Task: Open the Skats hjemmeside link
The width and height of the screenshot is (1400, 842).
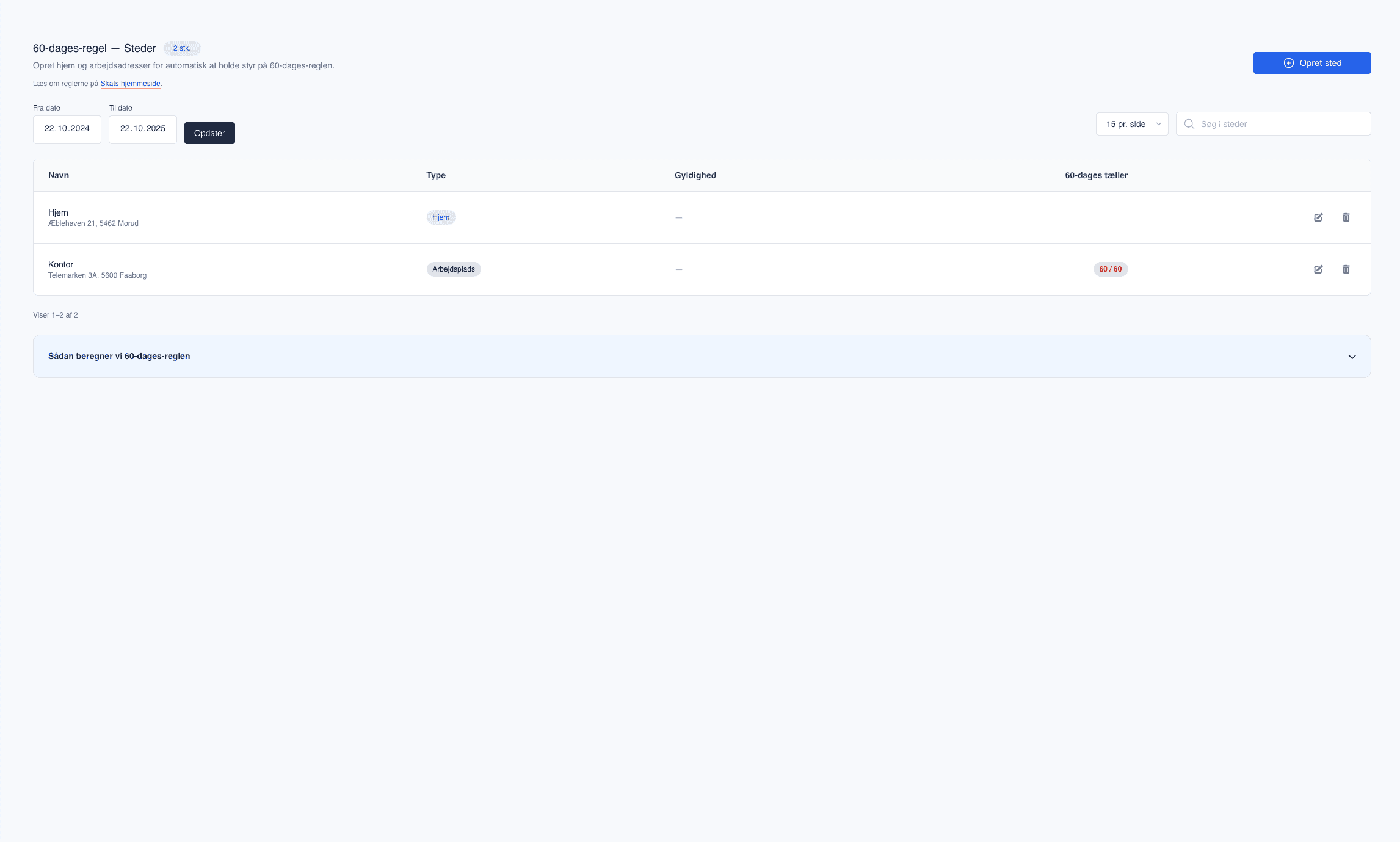Action: (x=130, y=84)
